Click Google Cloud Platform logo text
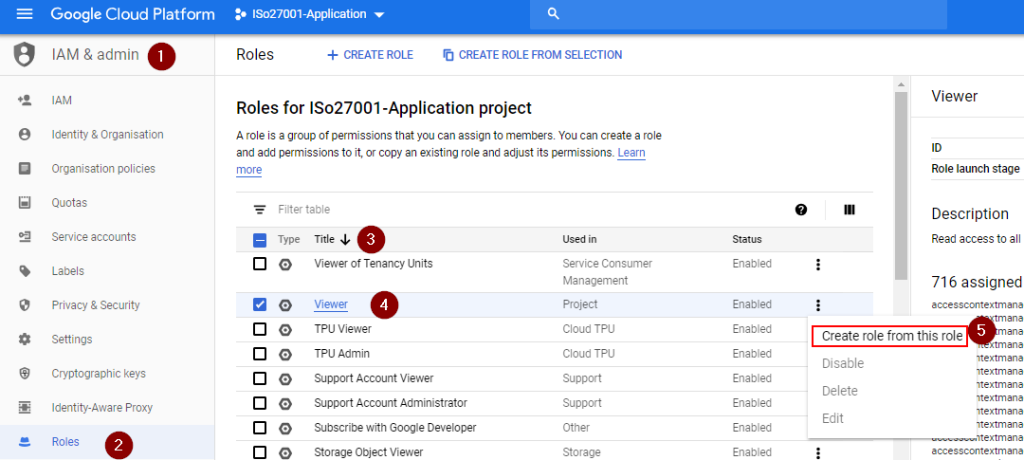The width and height of the screenshot is (1024, 460). coord(133,14)
